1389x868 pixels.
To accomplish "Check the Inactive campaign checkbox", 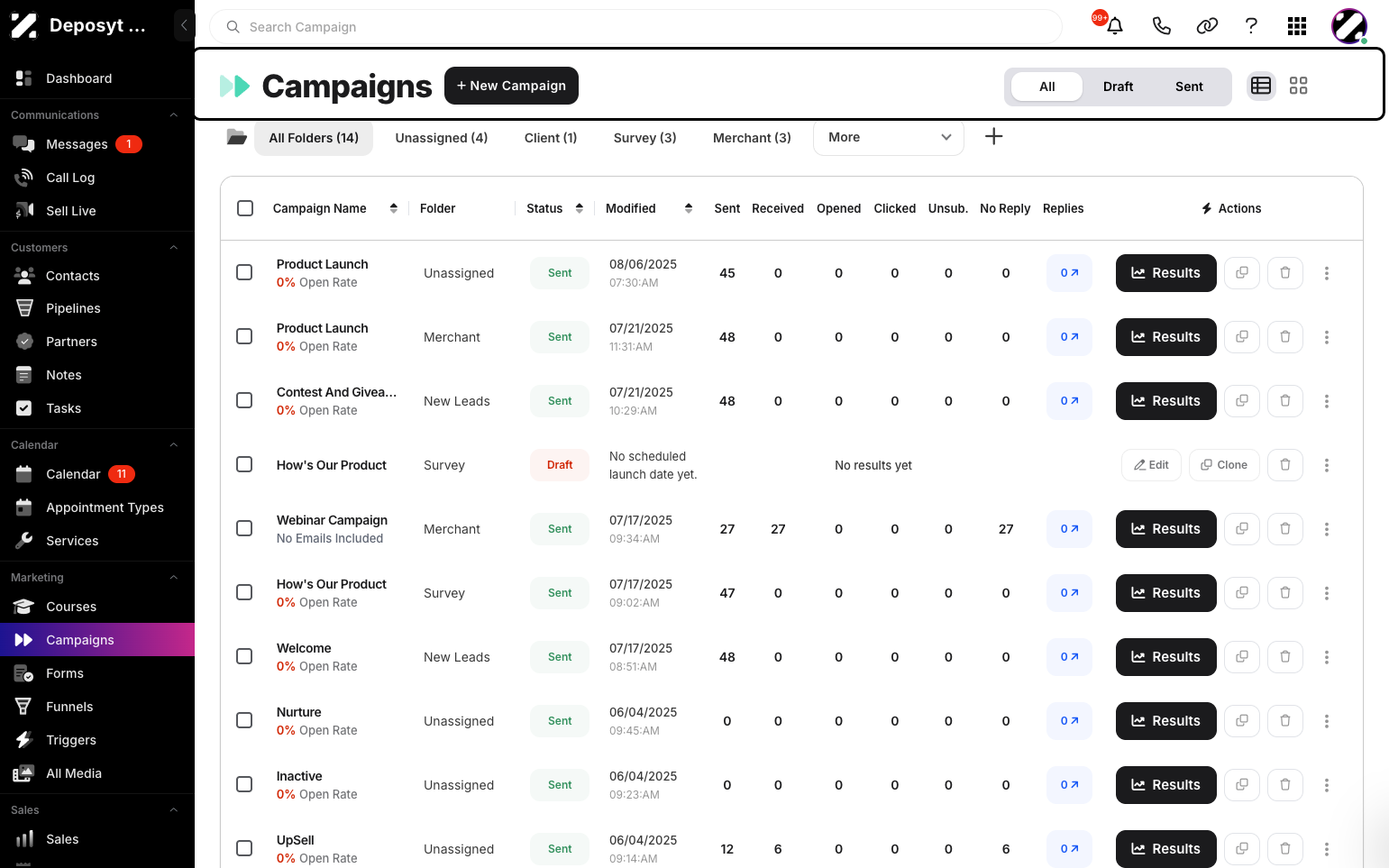I will pyautogui.click(x=244, y=784).
